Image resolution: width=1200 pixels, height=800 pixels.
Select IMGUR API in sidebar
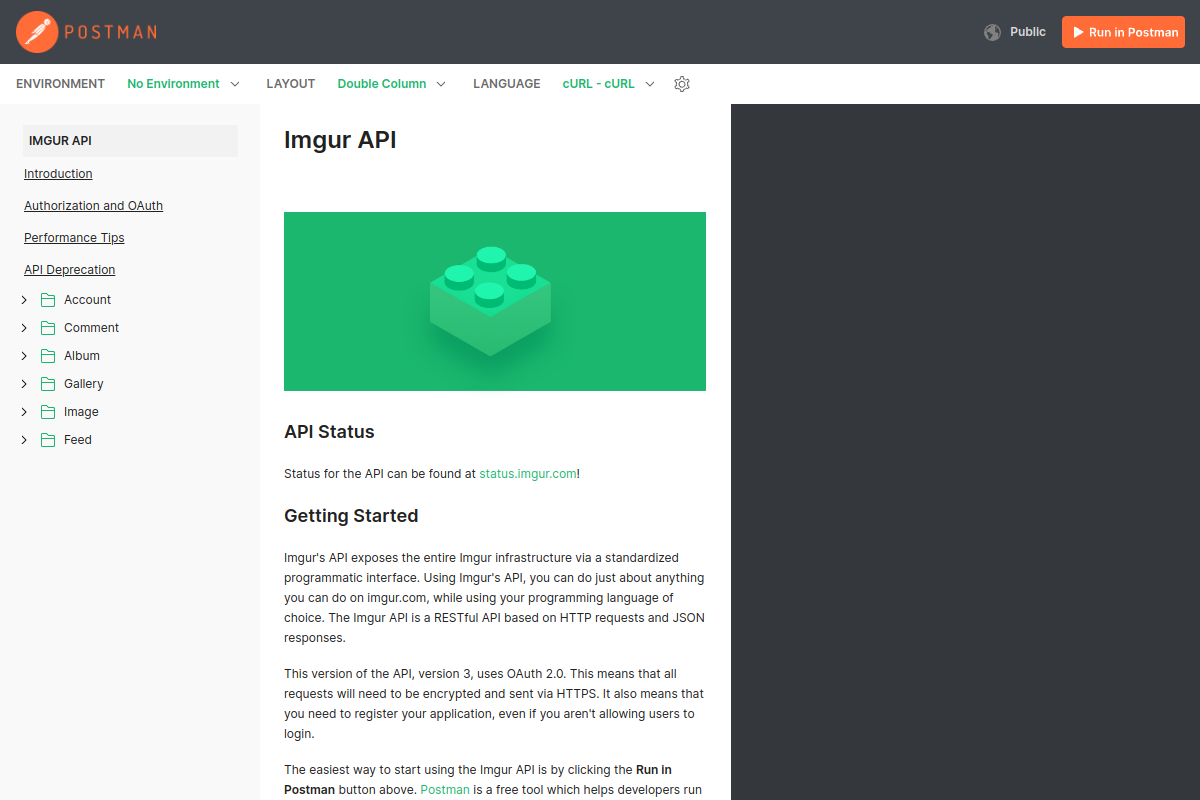coord(130,141)
